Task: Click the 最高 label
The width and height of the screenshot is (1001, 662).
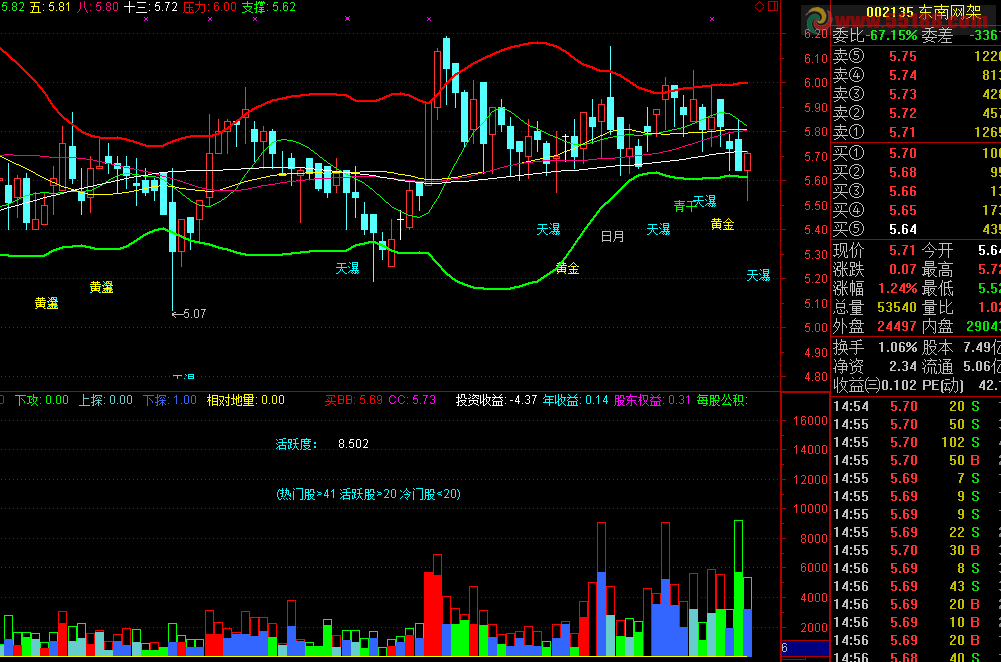Action: click(937, 269)
